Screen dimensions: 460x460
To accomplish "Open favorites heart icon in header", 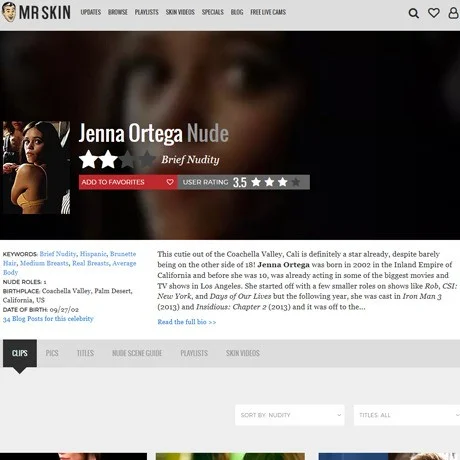I will point(434,13).
